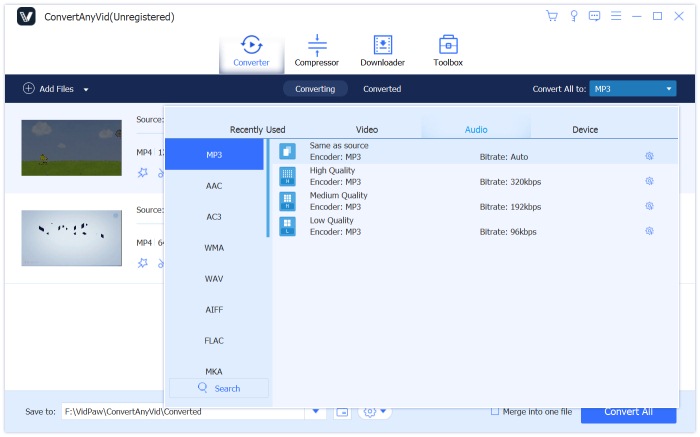Click the Low Quality preset icon
Screen dimensions: 700x437
pos(288,226)
